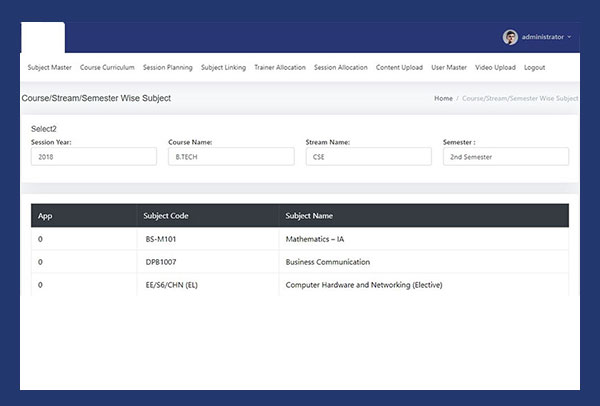Expand the Semester dropdown showing 2nd Semester
Image resolution: width=600 pixels, height=406 pixels.
[x=505, y=157]
